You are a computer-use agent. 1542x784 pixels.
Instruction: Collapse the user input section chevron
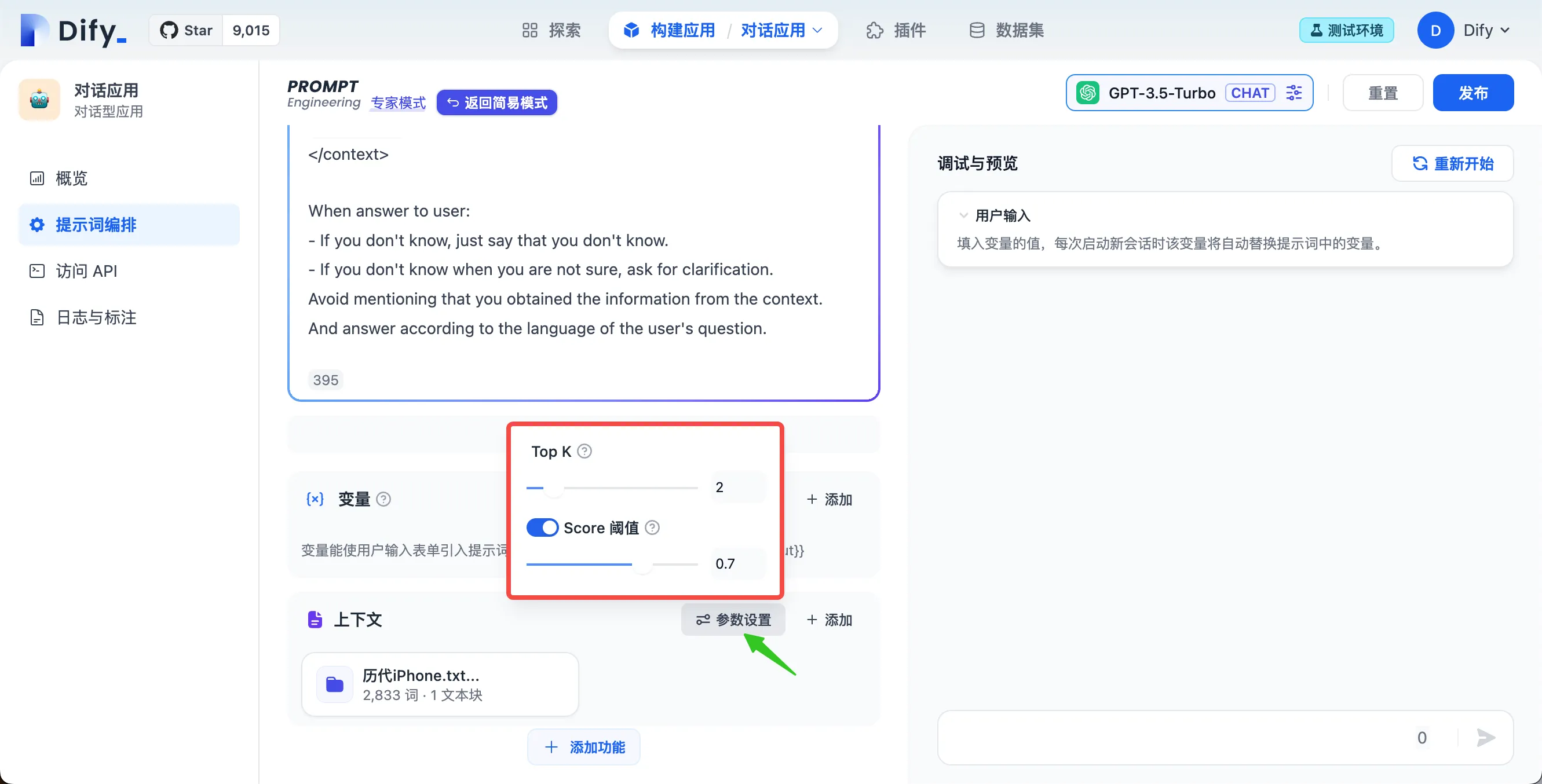pos(963,215)
